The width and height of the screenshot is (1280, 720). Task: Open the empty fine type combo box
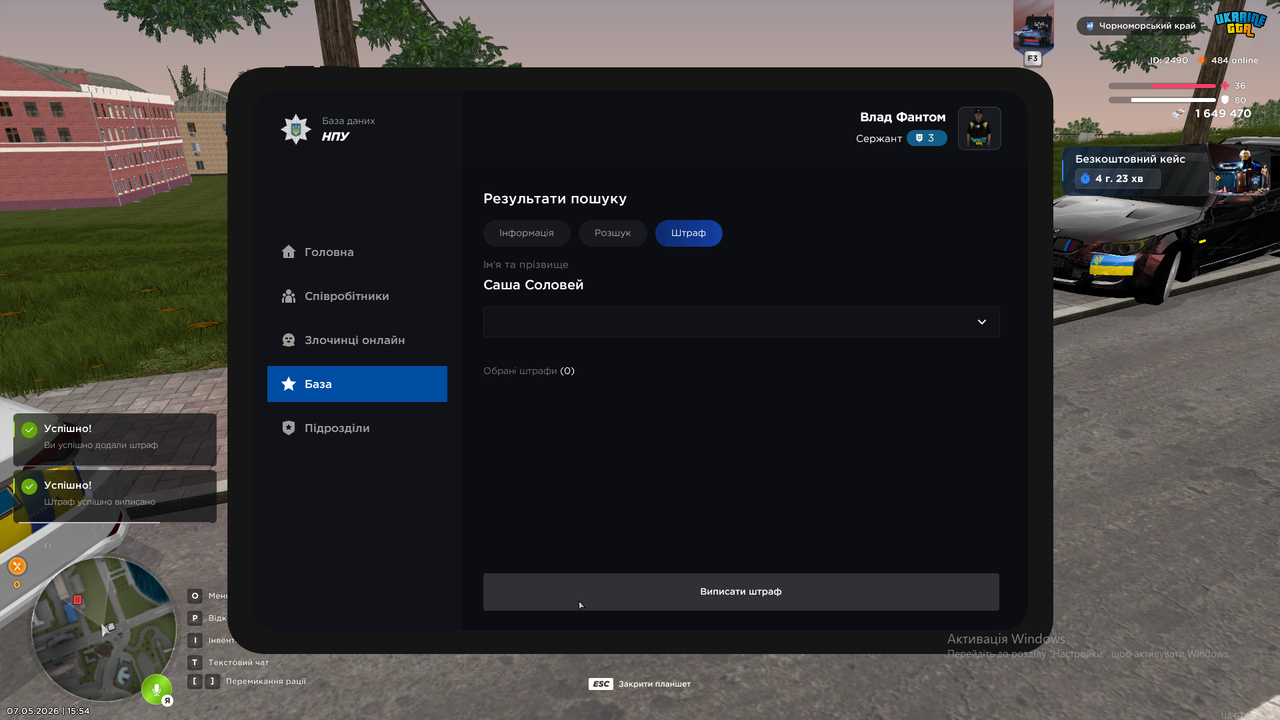pos(741,322)
